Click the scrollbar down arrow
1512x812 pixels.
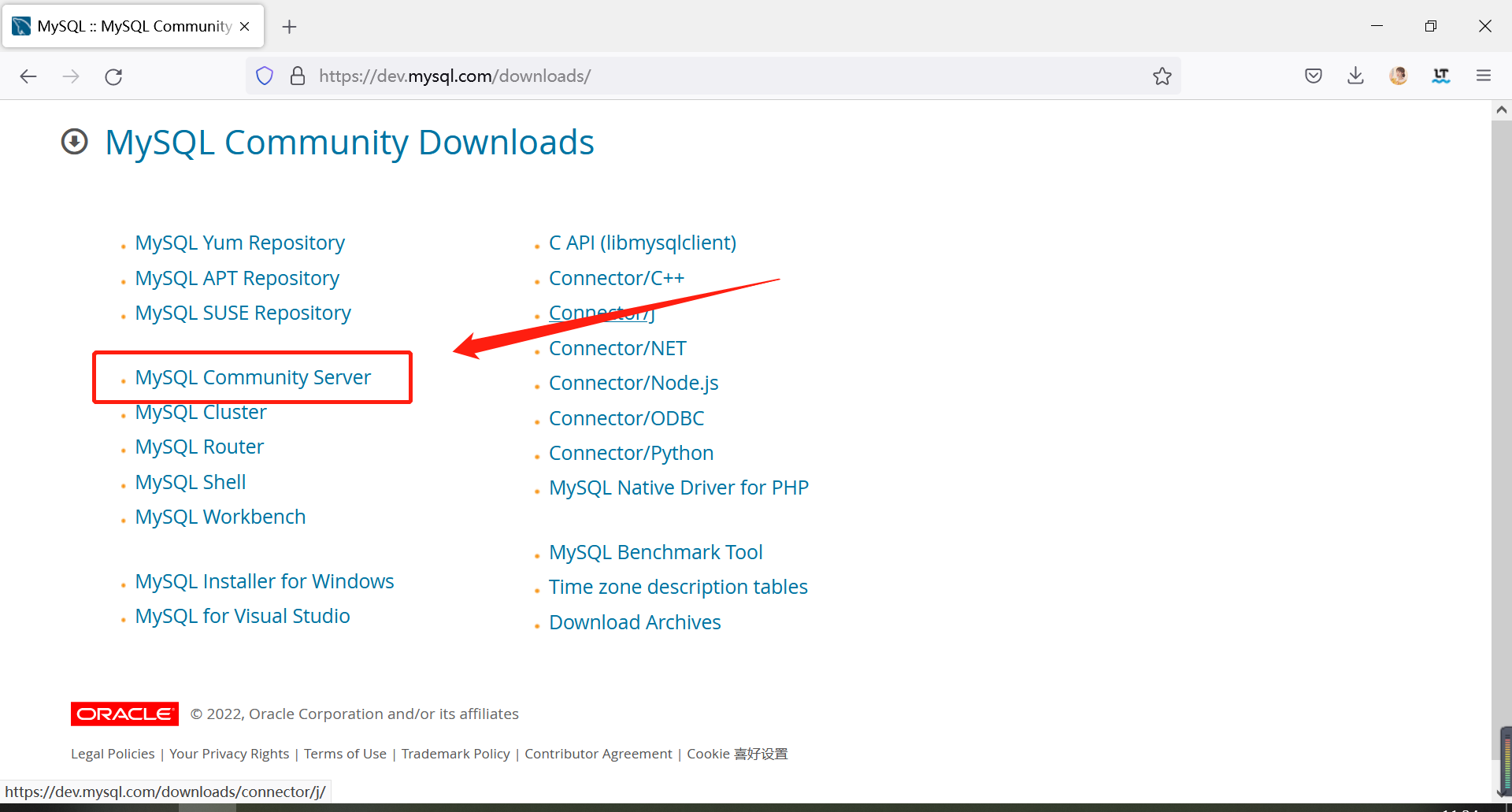(1502, 792)
